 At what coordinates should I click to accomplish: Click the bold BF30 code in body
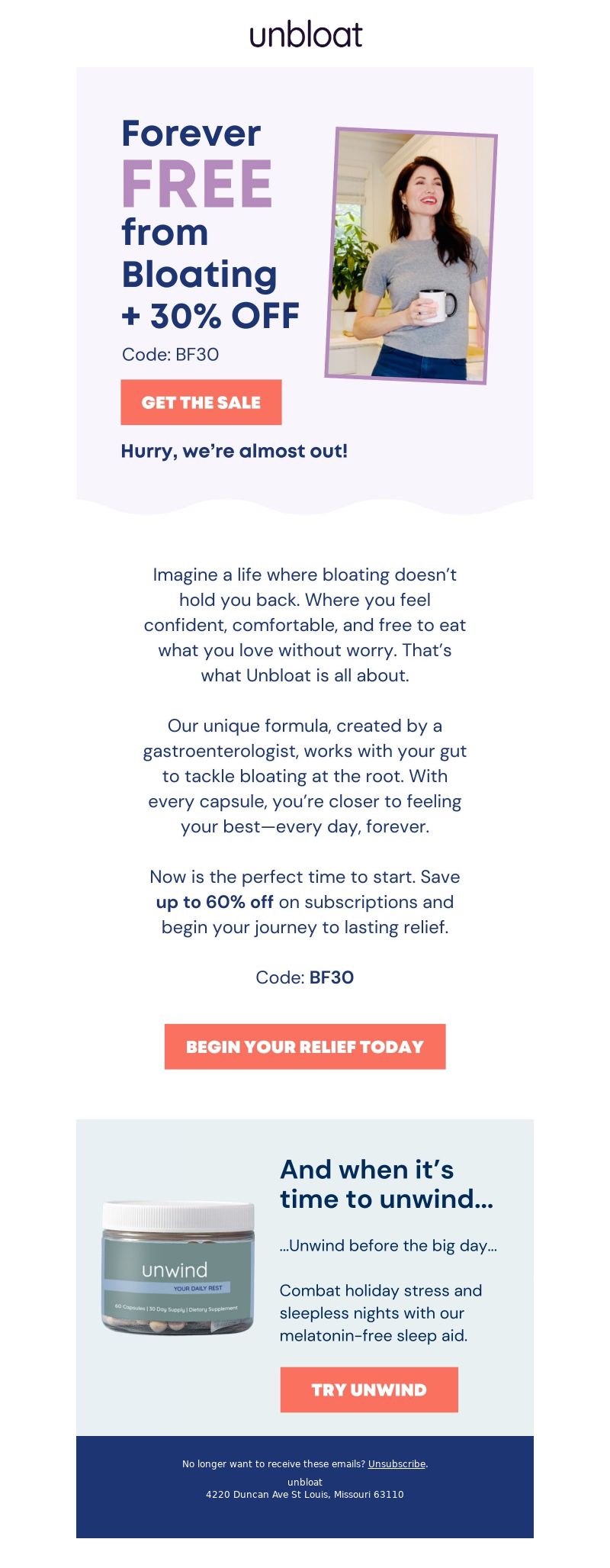tap(332, 977)
